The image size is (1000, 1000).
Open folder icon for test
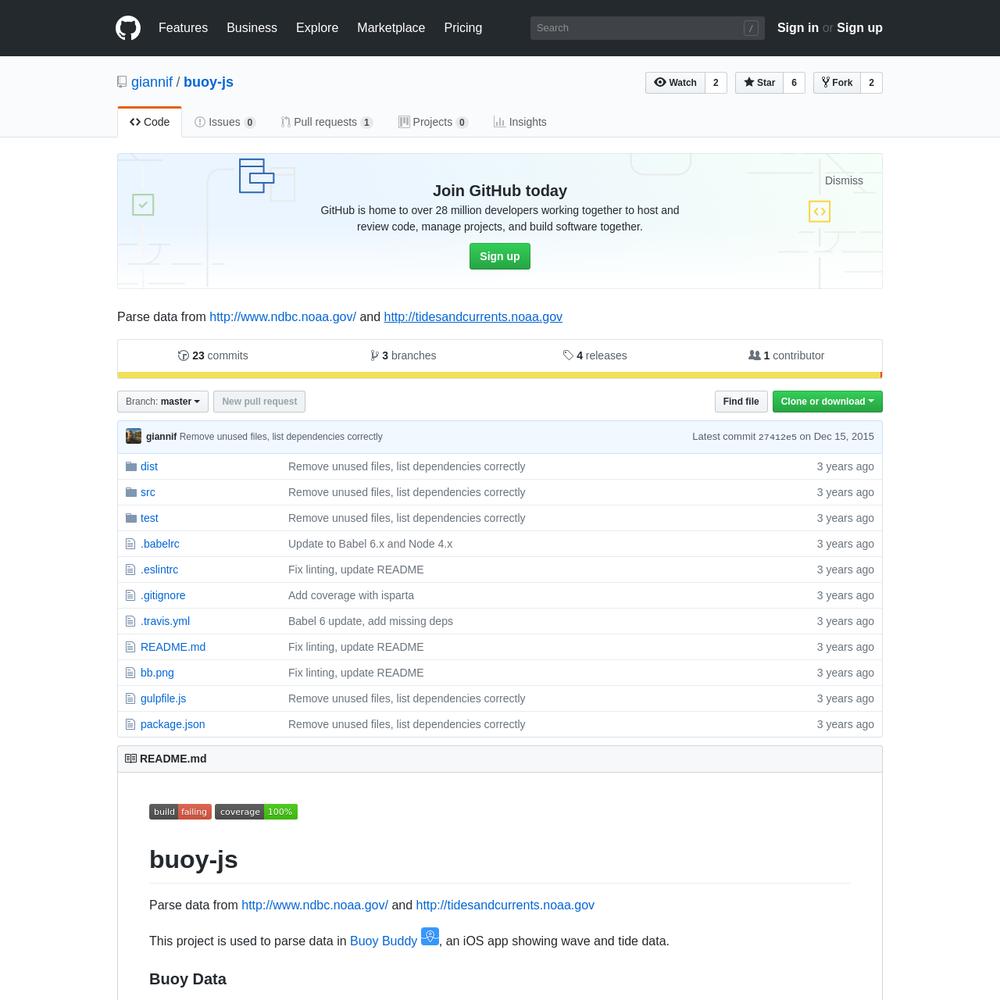click(131, 518)
